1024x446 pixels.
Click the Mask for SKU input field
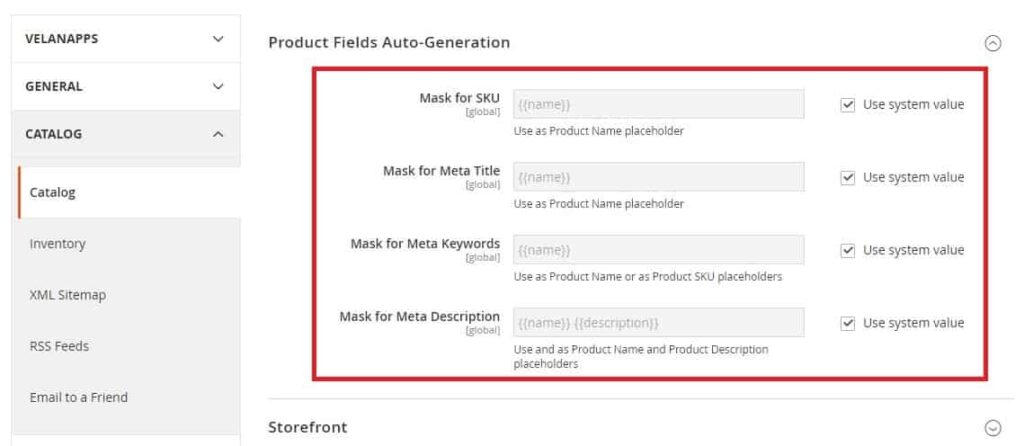tap(658, 104)
